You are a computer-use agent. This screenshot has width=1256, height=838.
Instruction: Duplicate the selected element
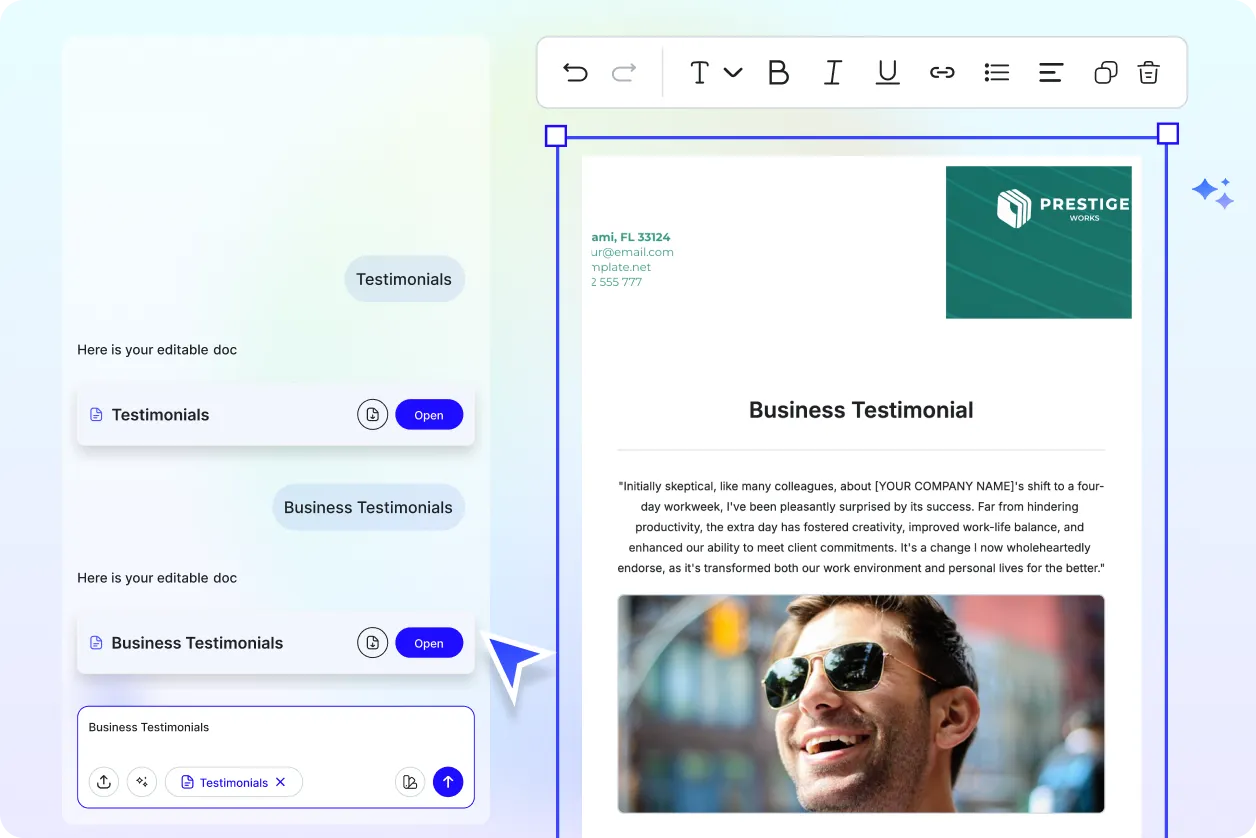1105,72
